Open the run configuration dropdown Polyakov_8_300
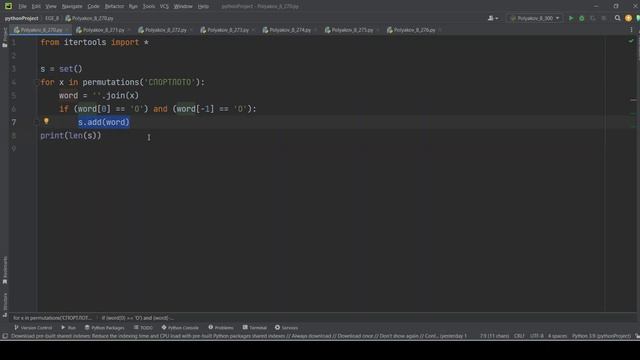This screenshot has width=640, height=360. coord(535,18)
